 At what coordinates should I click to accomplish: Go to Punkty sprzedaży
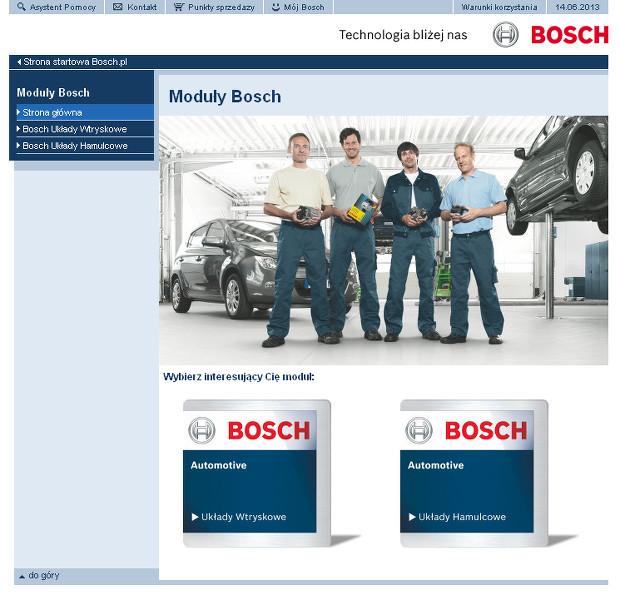[x=221, y=7]
